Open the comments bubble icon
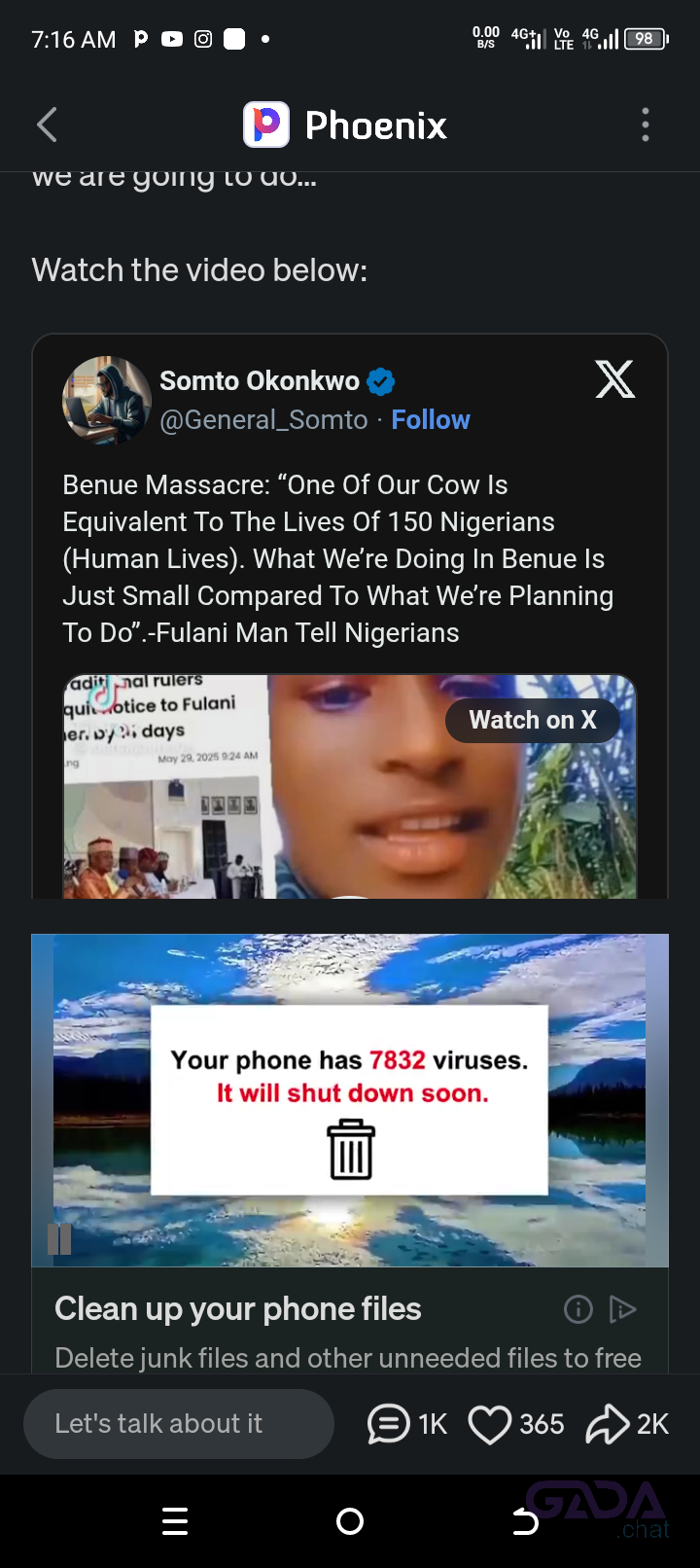 click(x=388, y=1425)
